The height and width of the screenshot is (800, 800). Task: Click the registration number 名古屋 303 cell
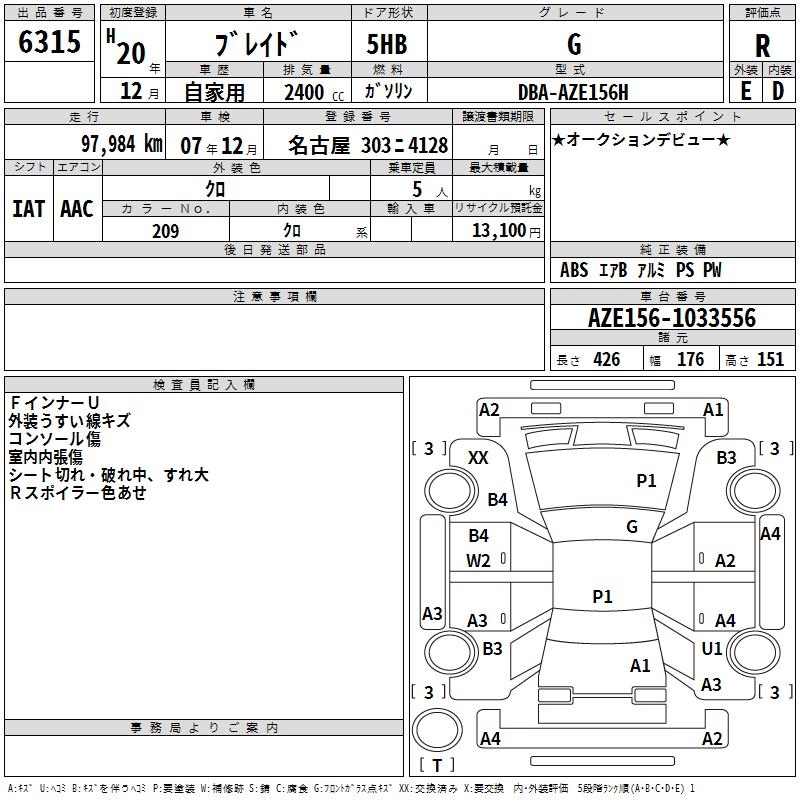(x=358, y=143)
